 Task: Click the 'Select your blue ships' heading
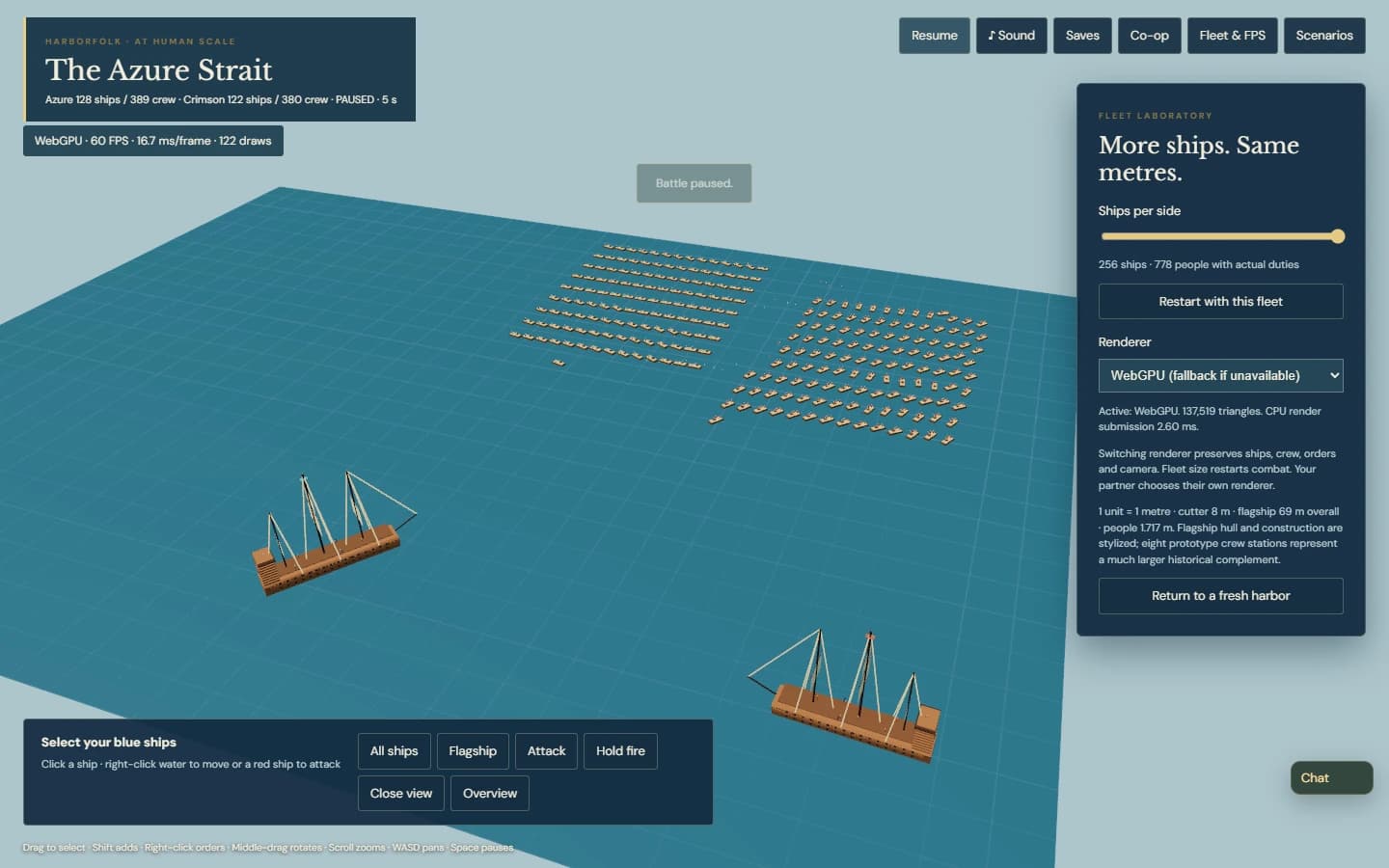(108, 743)
